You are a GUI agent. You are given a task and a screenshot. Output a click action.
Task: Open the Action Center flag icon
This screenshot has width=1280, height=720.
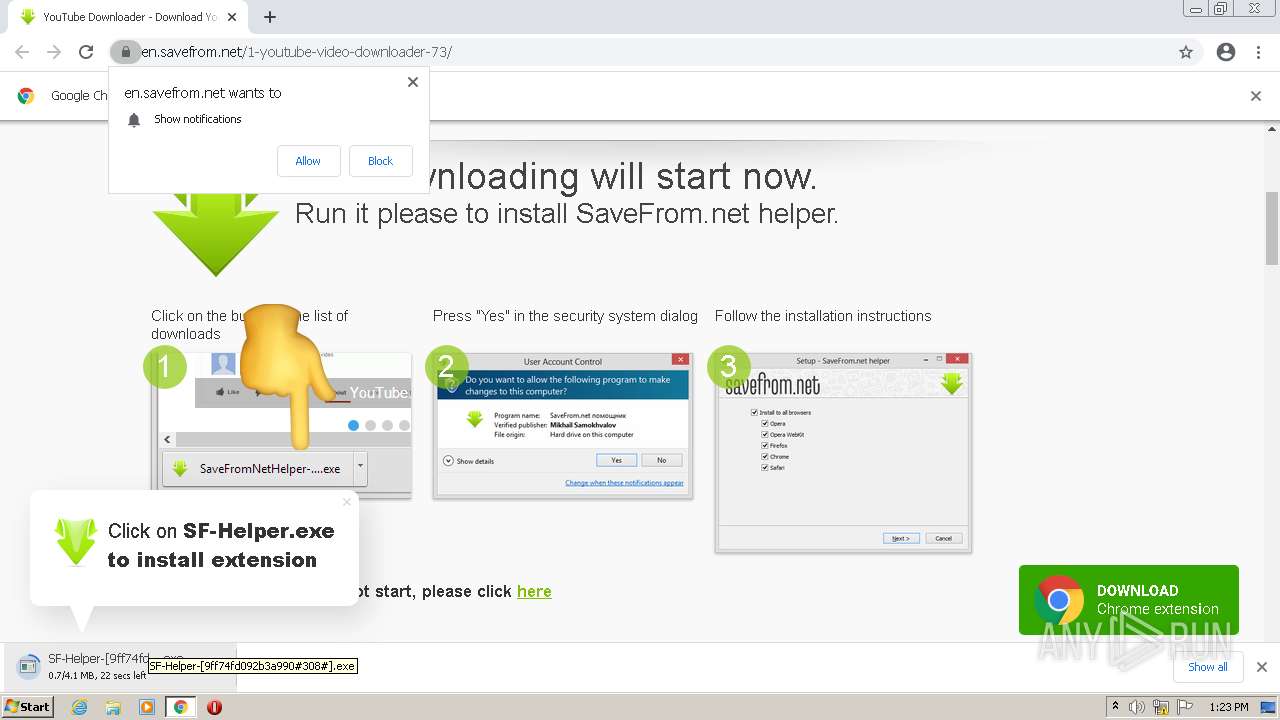click(1184, 707)
